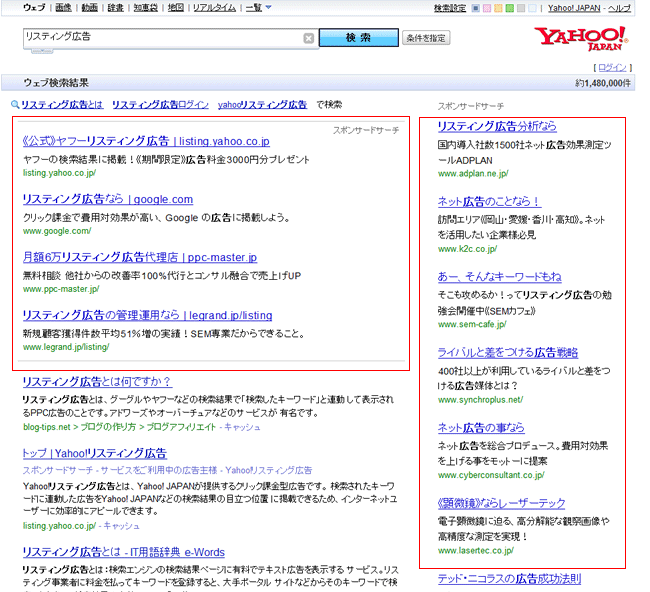
Task: Open the ネット広告のことなら！ sidebar ad
Action: click(489, 202)
